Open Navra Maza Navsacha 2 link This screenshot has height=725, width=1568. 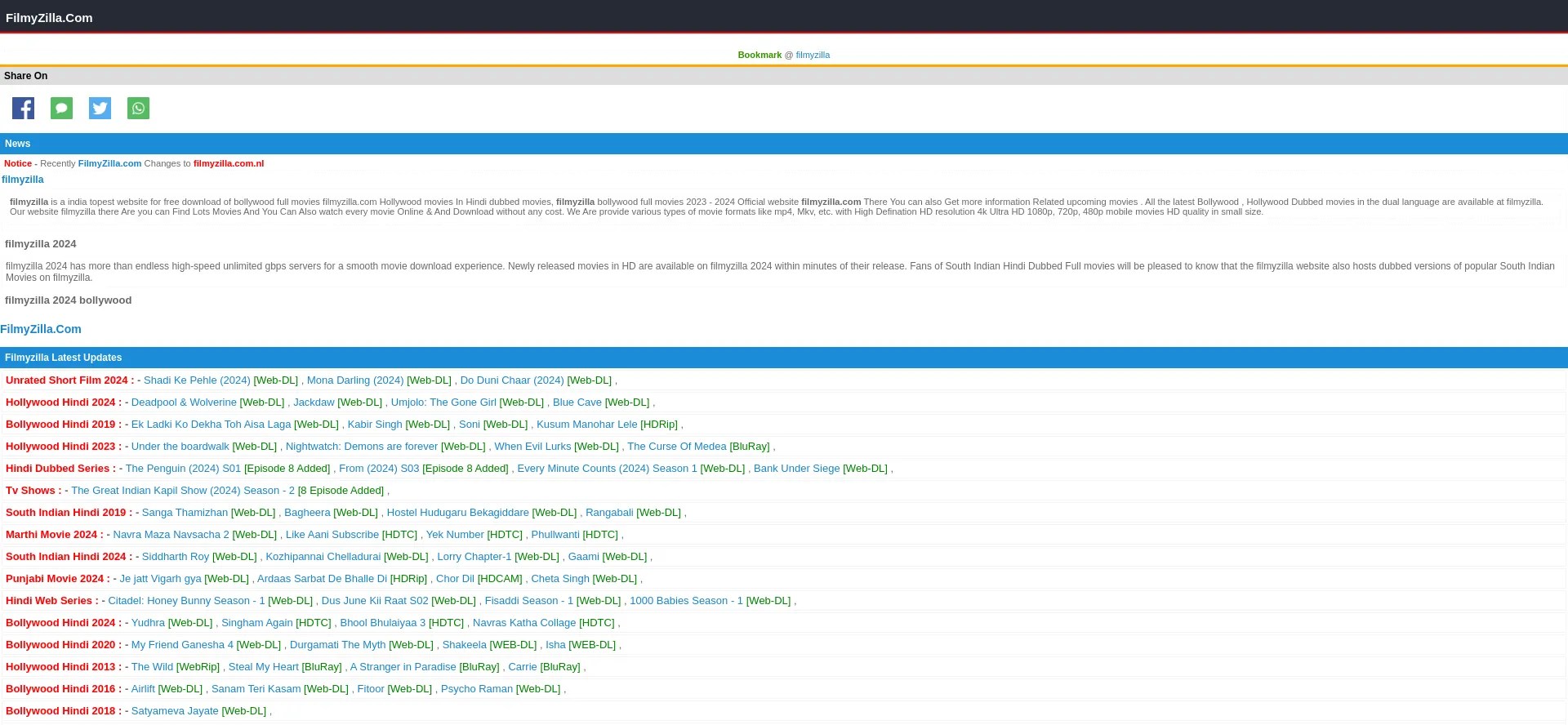click(x=171, y=535)
